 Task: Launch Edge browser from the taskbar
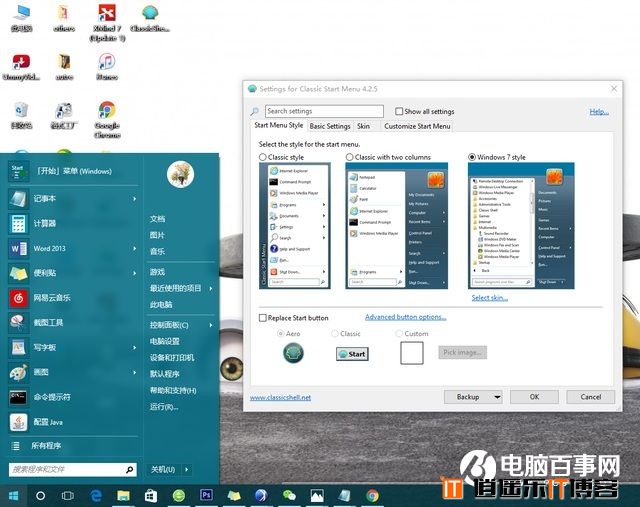(x=96, y=496)
